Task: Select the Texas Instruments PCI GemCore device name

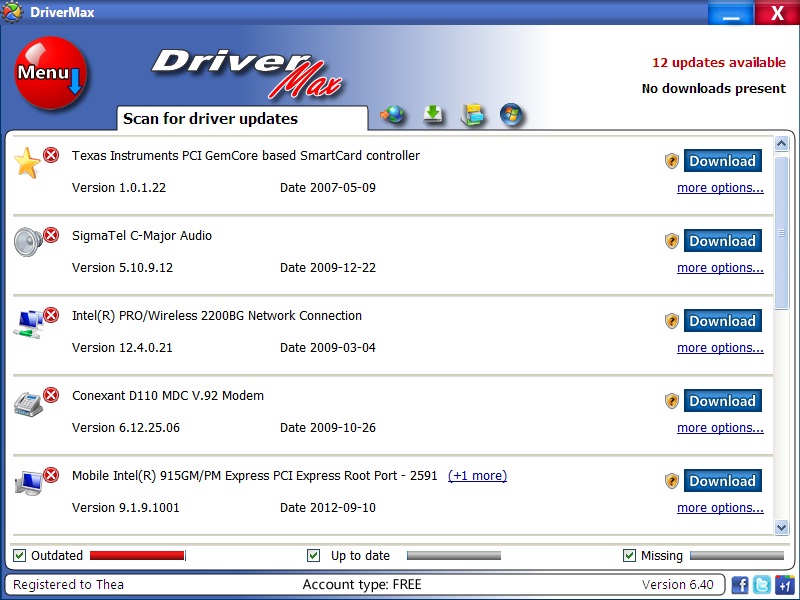Action: [246, 156]
